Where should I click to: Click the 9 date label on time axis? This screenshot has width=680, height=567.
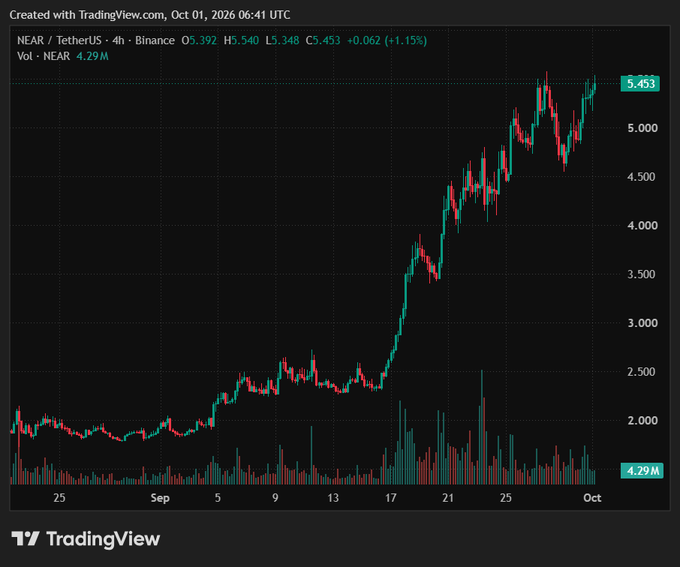coord(275,498)
